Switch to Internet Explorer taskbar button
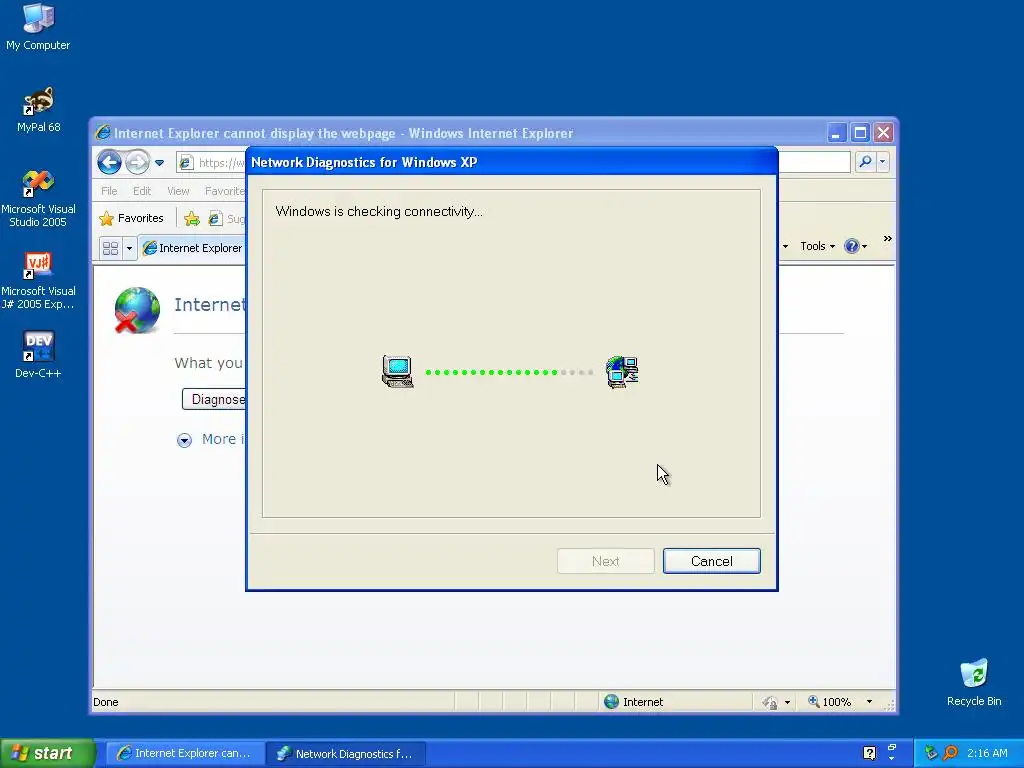The width and height of the screenshot is (1024, 768). pyautogui.click(x=185, y=754)
